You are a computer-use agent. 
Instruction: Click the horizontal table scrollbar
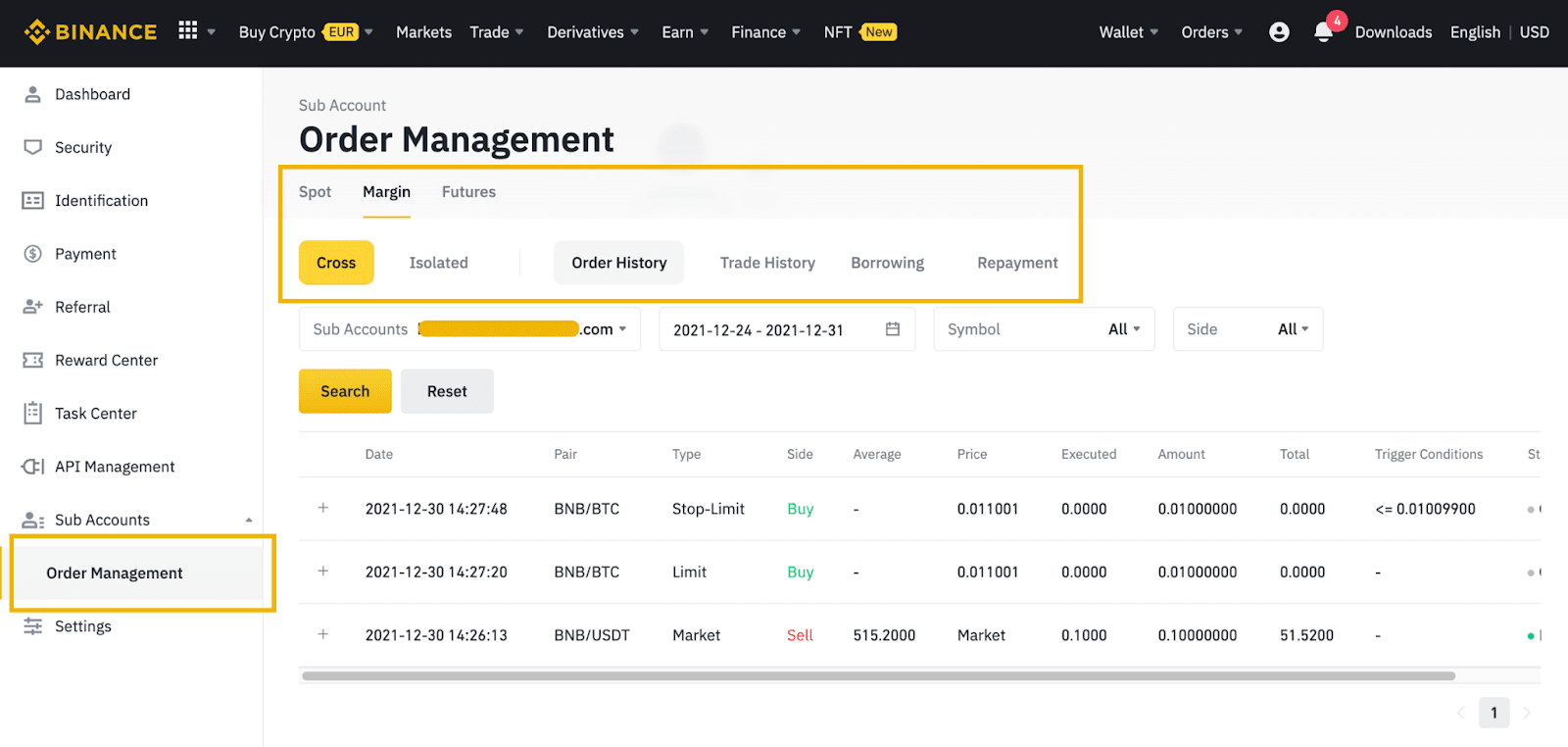point(878,675)
